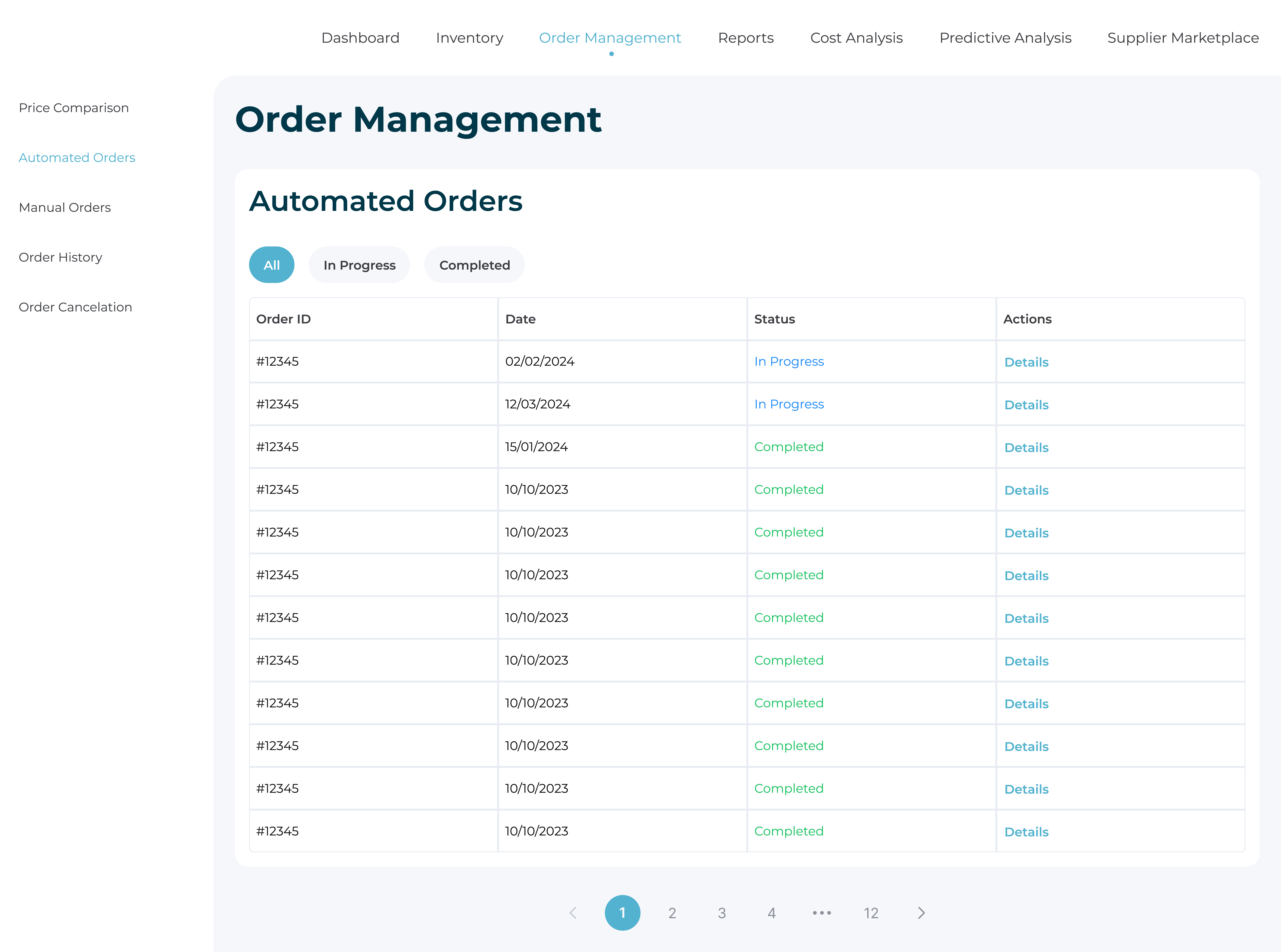This screenshot has height=952, width=1281.
Task: Open the Dashboard nav tab
Action: tap(360, 38)
